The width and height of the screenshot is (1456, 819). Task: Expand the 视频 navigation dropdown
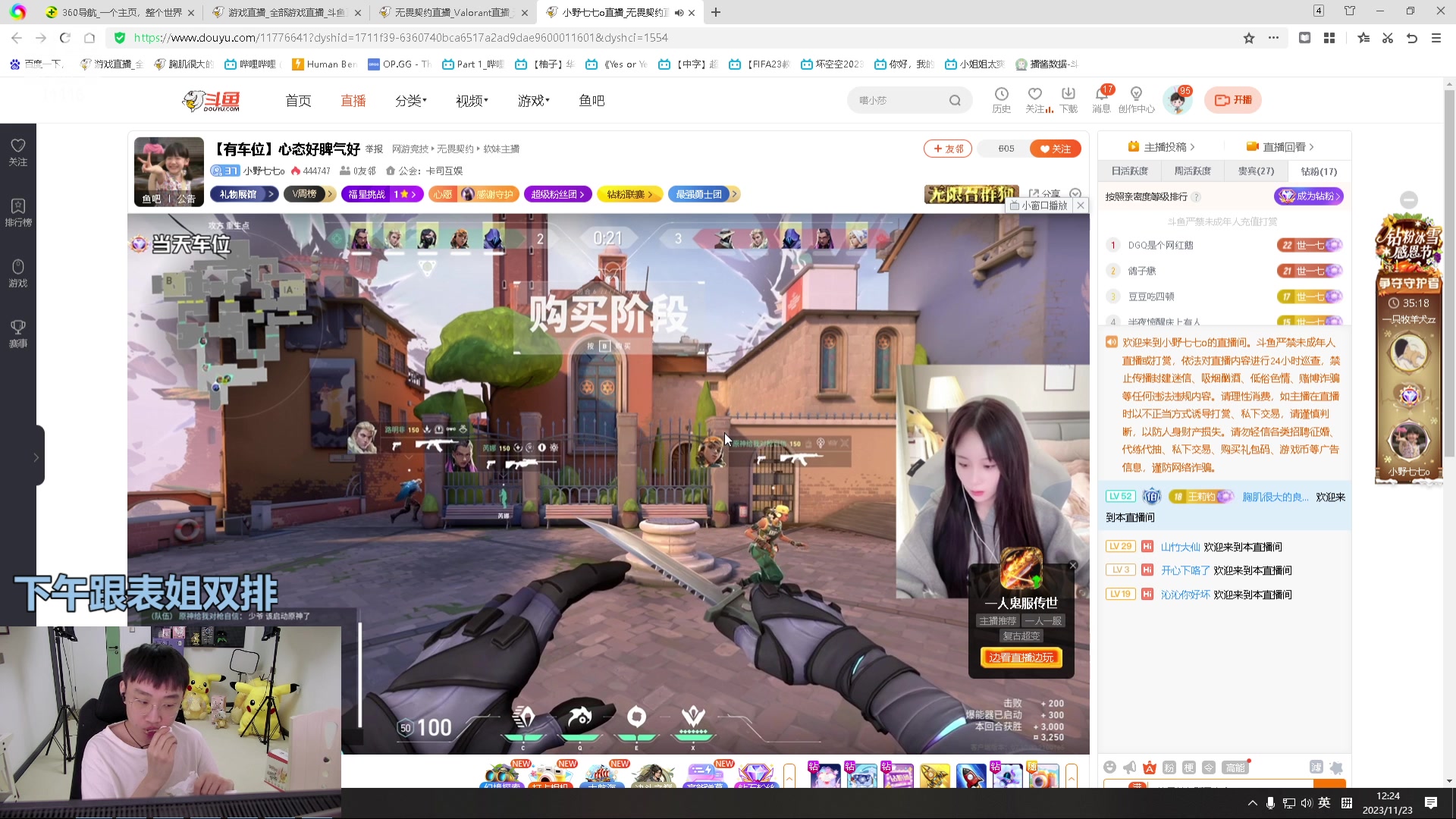[x=472, y=100]
